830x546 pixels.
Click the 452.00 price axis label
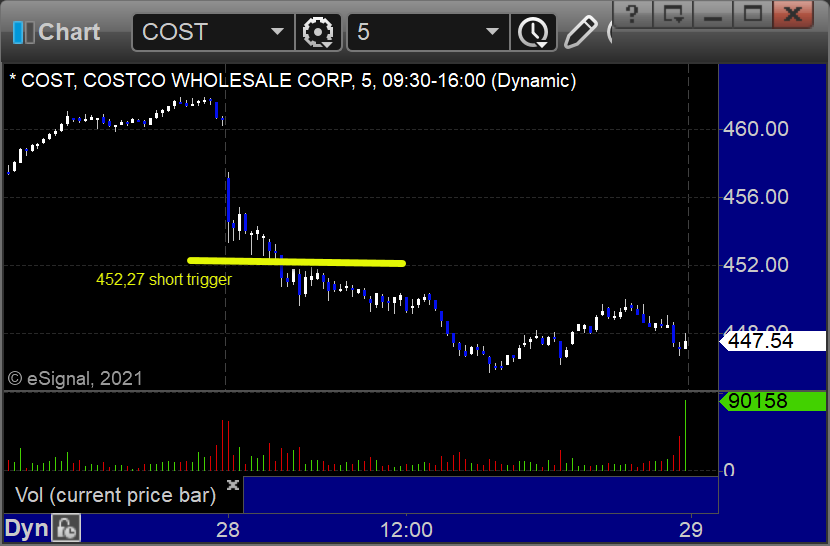point(755,265)
